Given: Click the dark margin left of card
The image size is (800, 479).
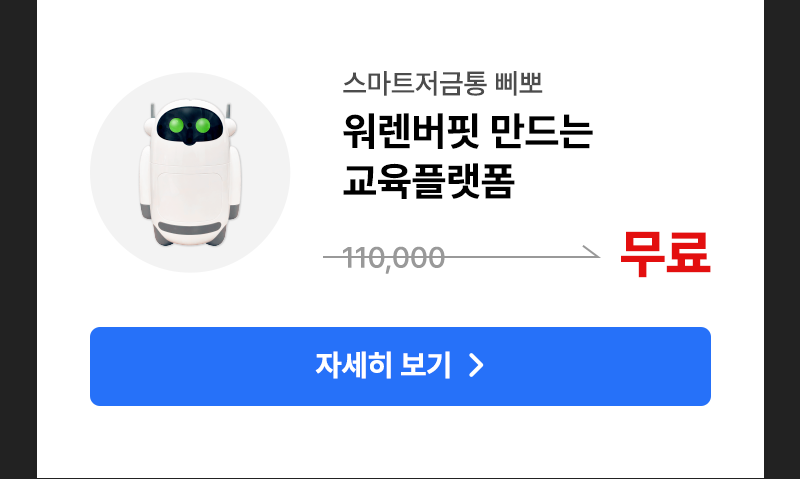Looking at the screenshot, I should pyautogui.click(x=18, y=239).
